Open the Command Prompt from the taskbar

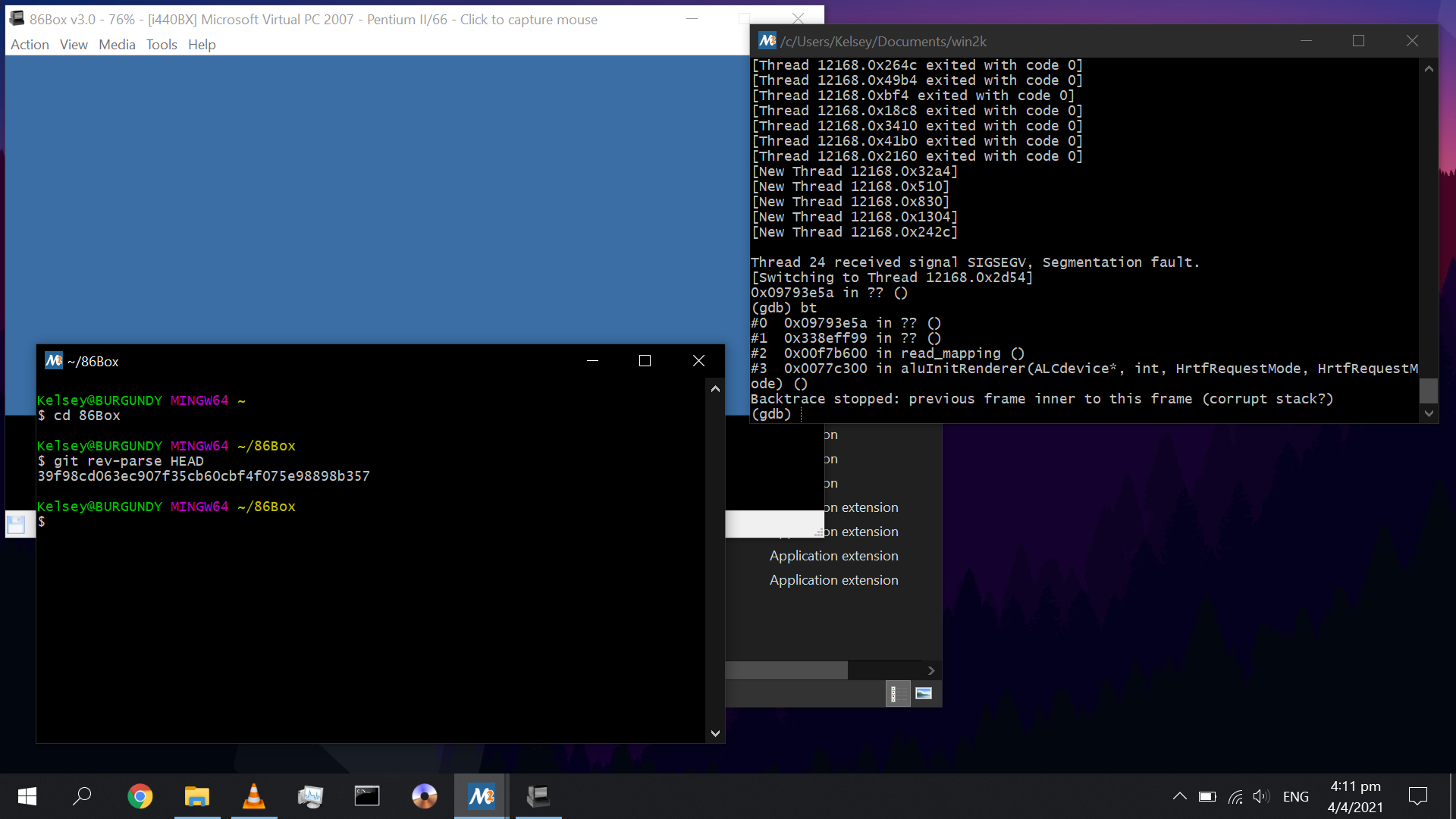coord(367,796)
